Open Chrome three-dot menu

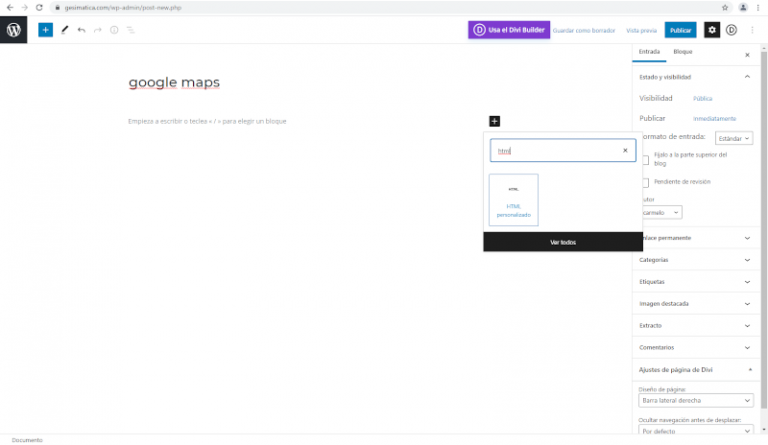pyautogui.click(x=758, y=7)
